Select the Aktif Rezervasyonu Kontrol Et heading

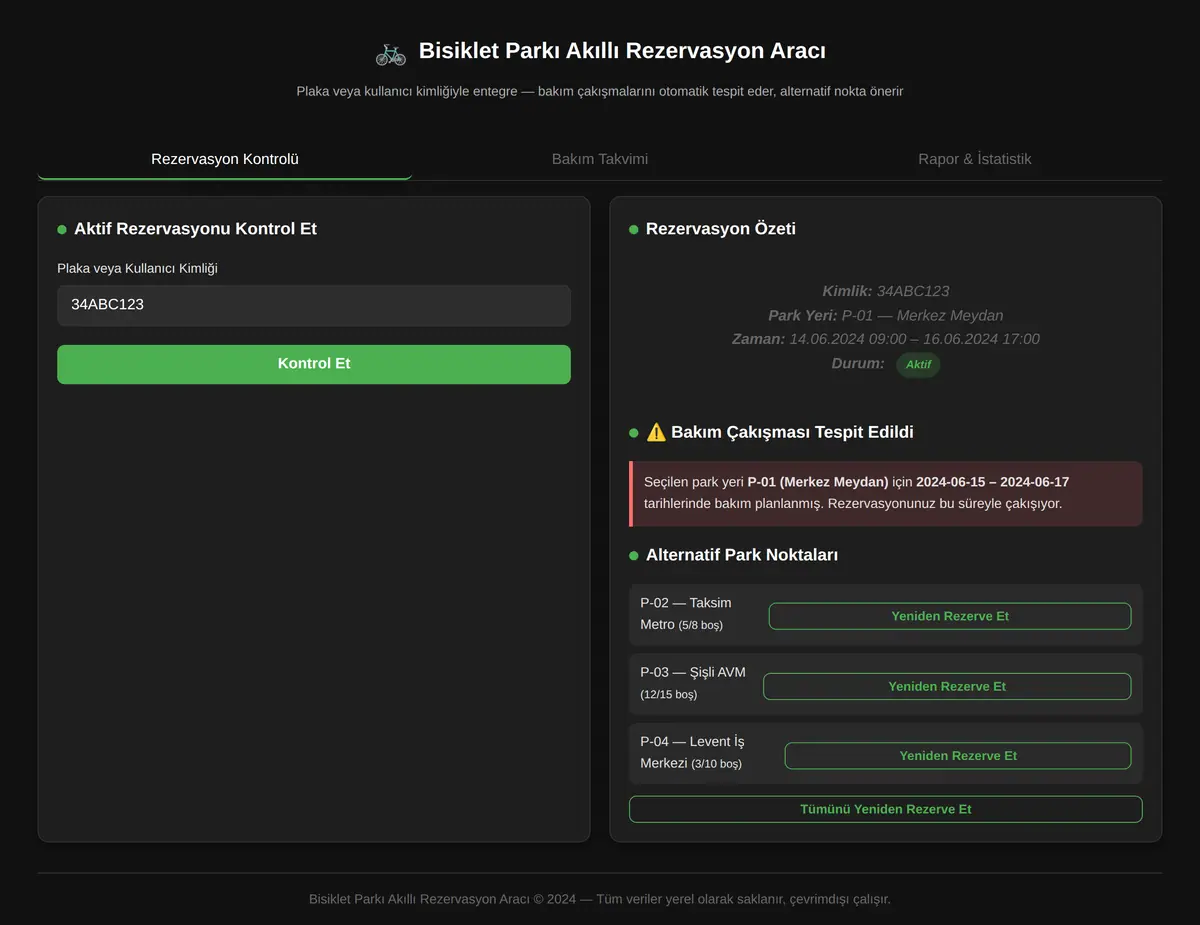(195, 229)
